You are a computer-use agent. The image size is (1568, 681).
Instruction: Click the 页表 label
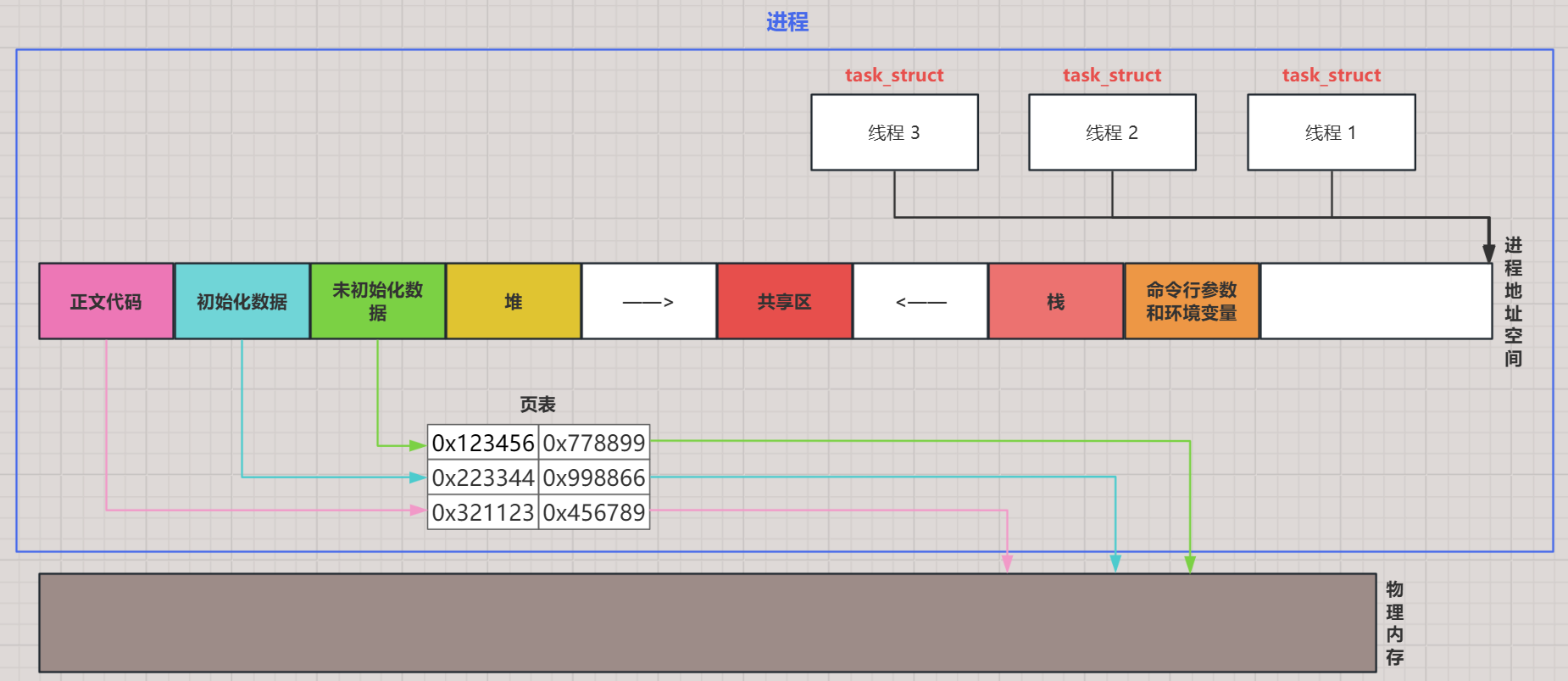coord(537,405)
